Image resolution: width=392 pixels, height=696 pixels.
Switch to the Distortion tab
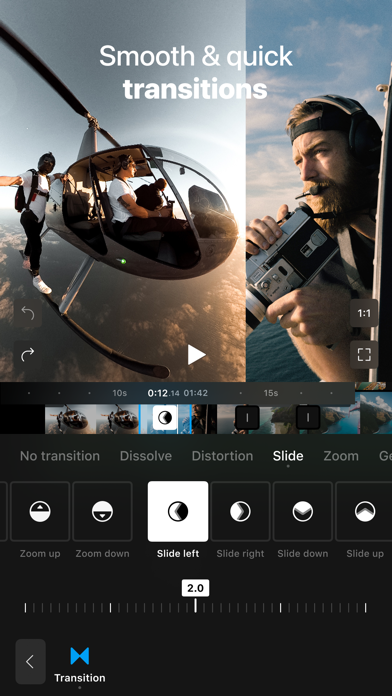pyautogui.click(x=222, y=456)
